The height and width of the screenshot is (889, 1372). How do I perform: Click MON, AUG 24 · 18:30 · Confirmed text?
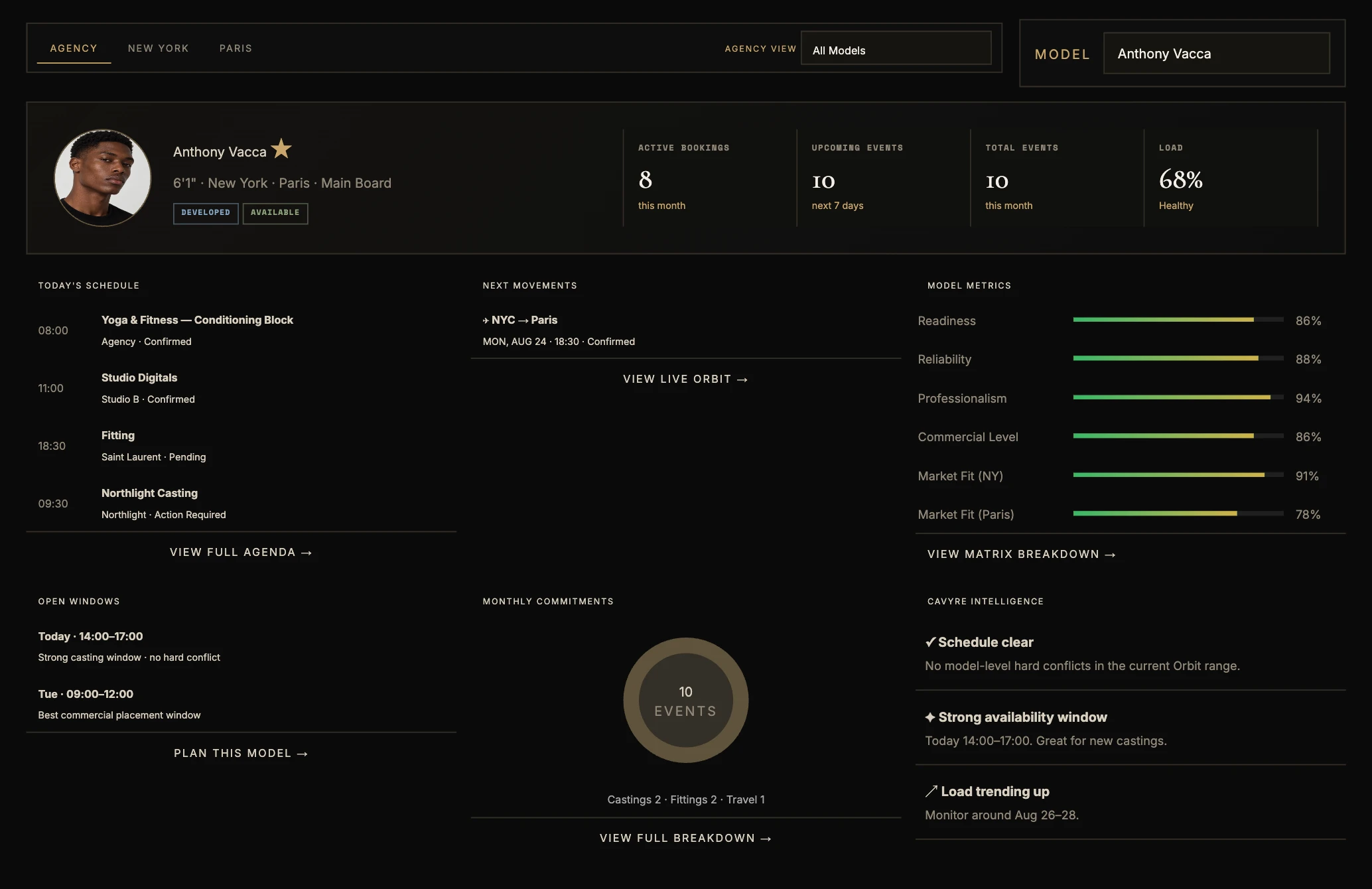tap(559, 342)
